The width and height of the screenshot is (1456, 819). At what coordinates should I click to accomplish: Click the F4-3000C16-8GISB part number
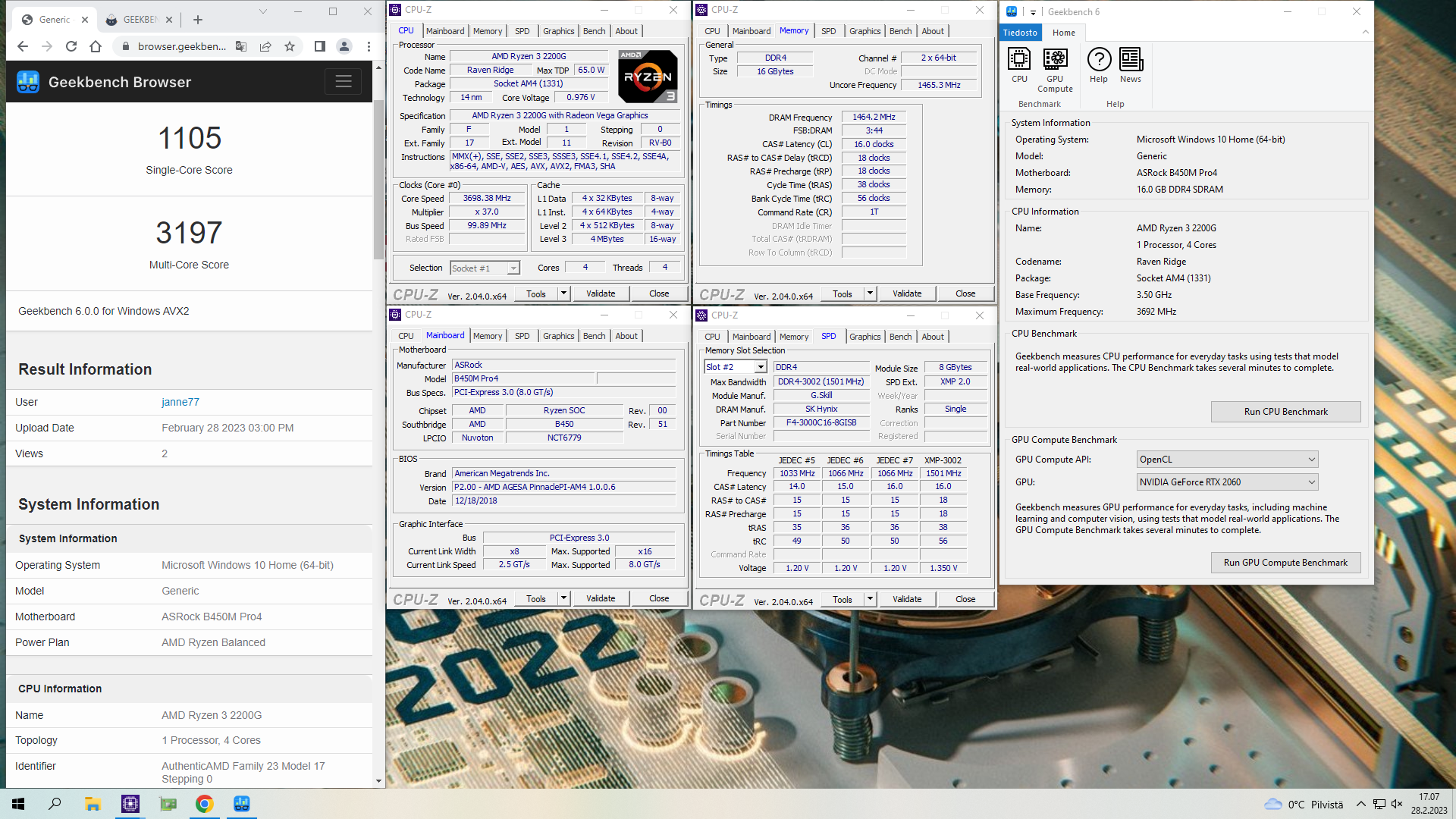point(821,423)
